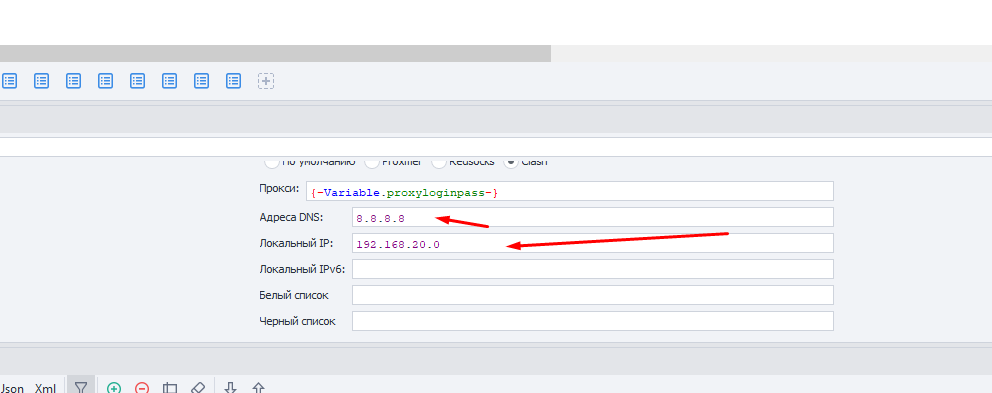
Task: Click the Адреса DNS field containing 8.8.8.8
Action: 593,217
